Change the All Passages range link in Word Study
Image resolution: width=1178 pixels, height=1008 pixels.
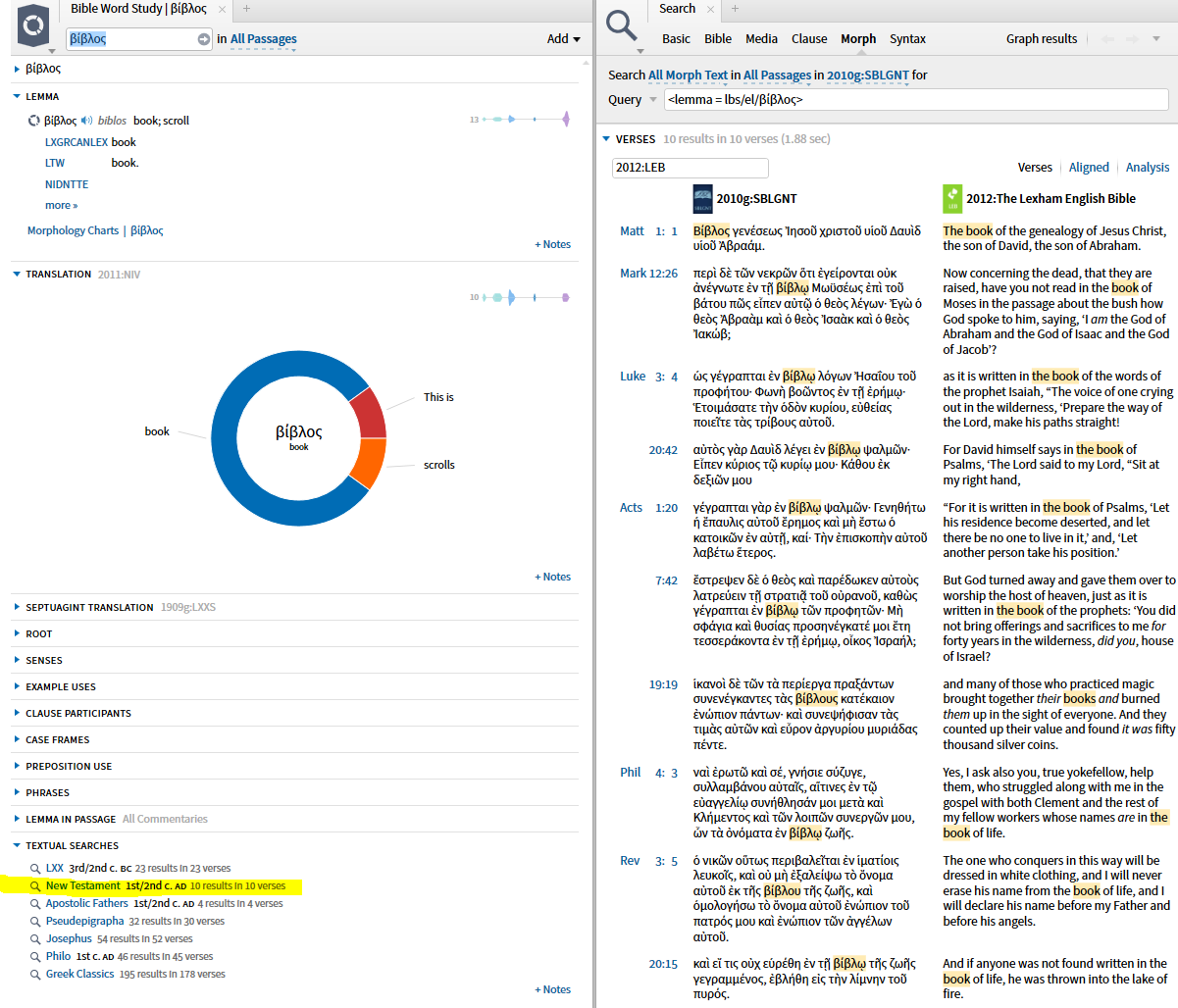click(x=264, y=39)
